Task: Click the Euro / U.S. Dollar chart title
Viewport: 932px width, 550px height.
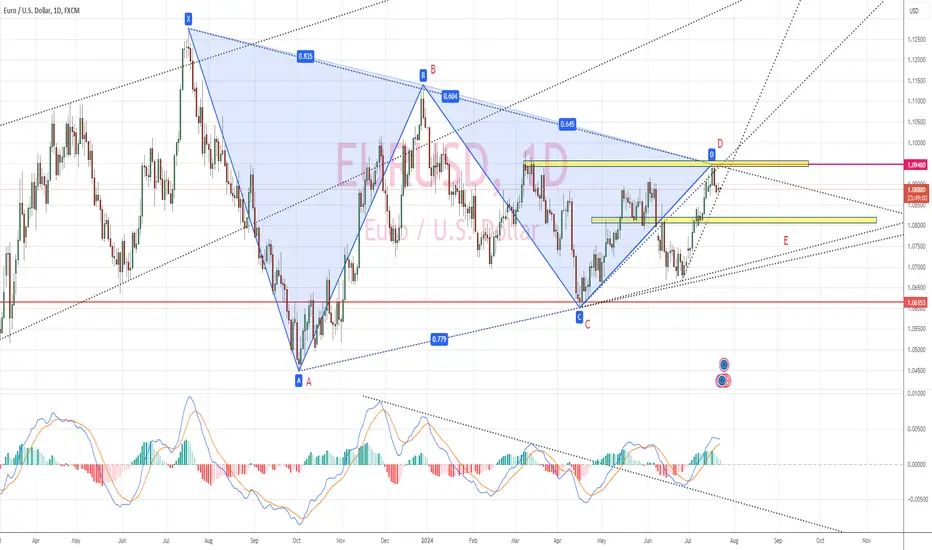Action: pos(41,11)
